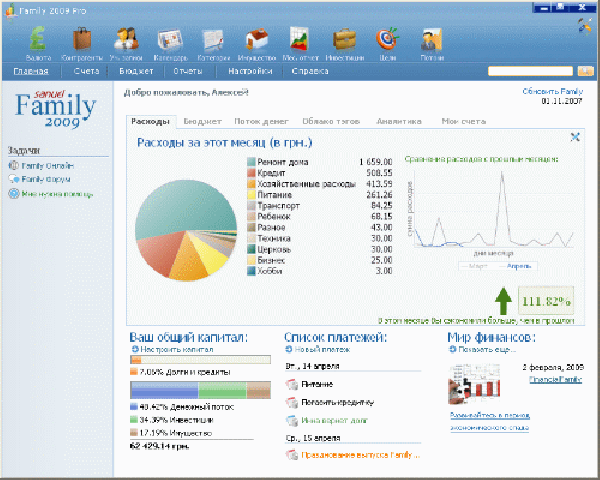Switch to the Мои счета tab

pyautogui.click(x=463, y=121)
